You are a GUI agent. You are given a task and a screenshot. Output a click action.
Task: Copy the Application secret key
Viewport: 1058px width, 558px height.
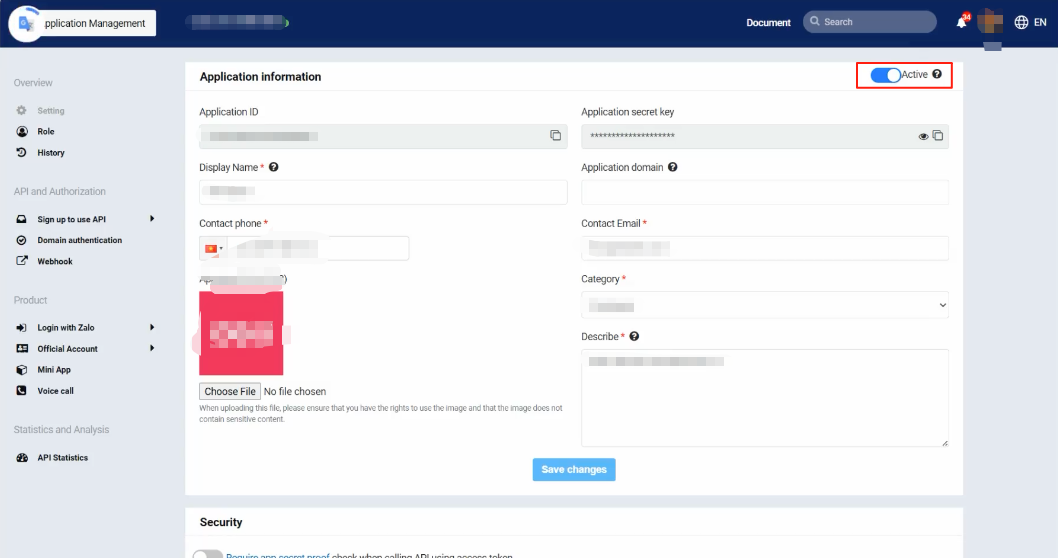pos(938,136)
